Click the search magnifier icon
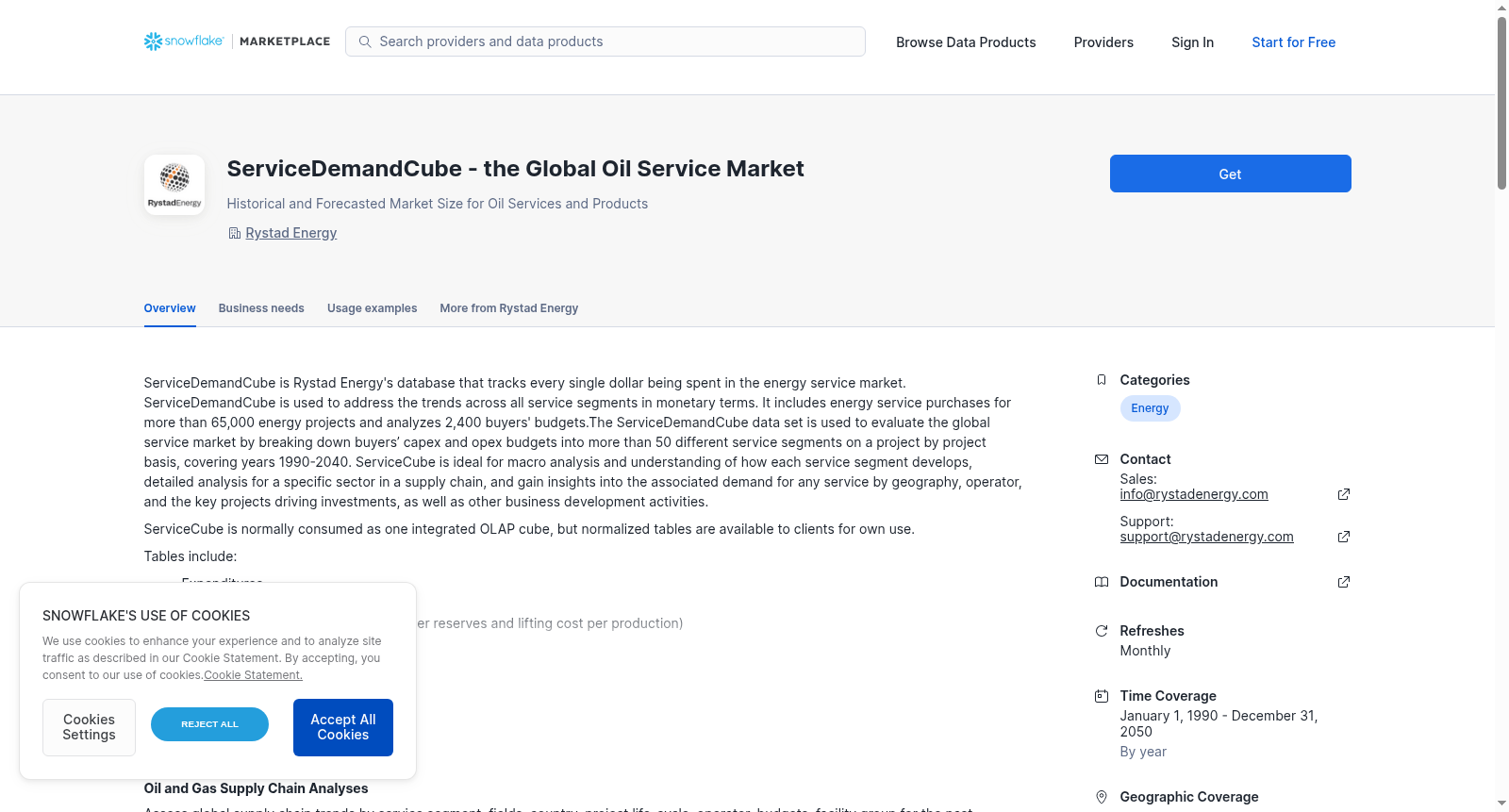Viewport: 1509px width, 812px height. (365, 41)
